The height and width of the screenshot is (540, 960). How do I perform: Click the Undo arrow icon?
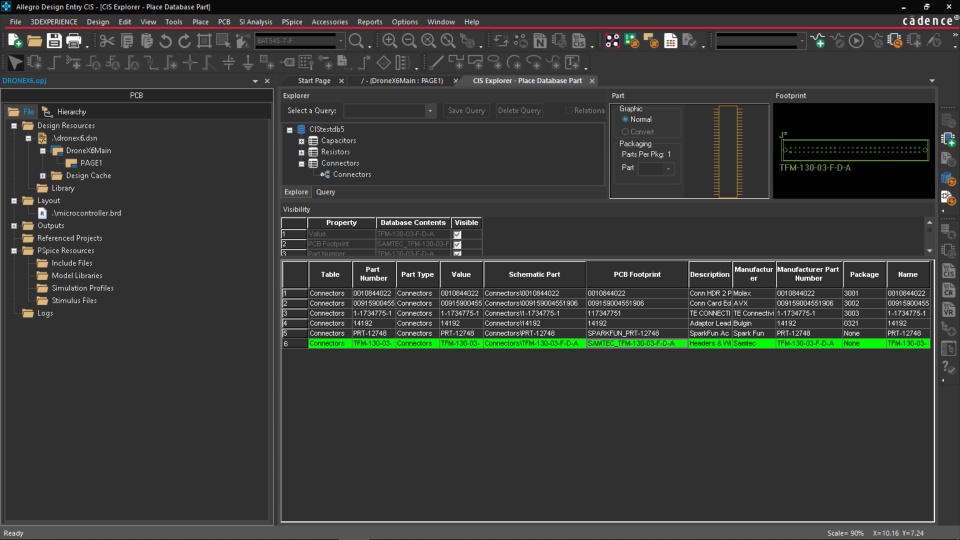[166, 41]
